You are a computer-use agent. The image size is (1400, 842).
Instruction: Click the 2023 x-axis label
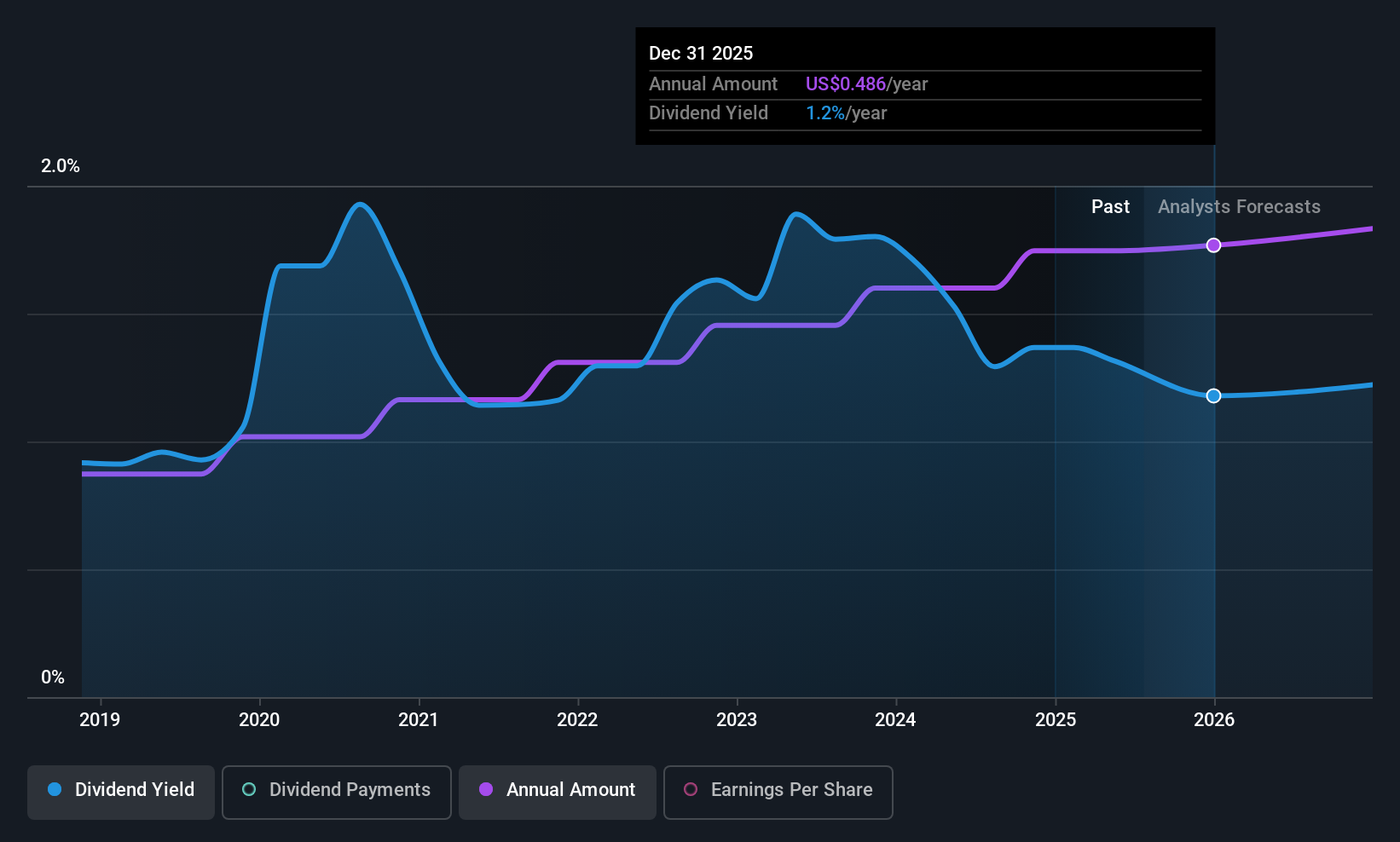click(x=737, y=720)
